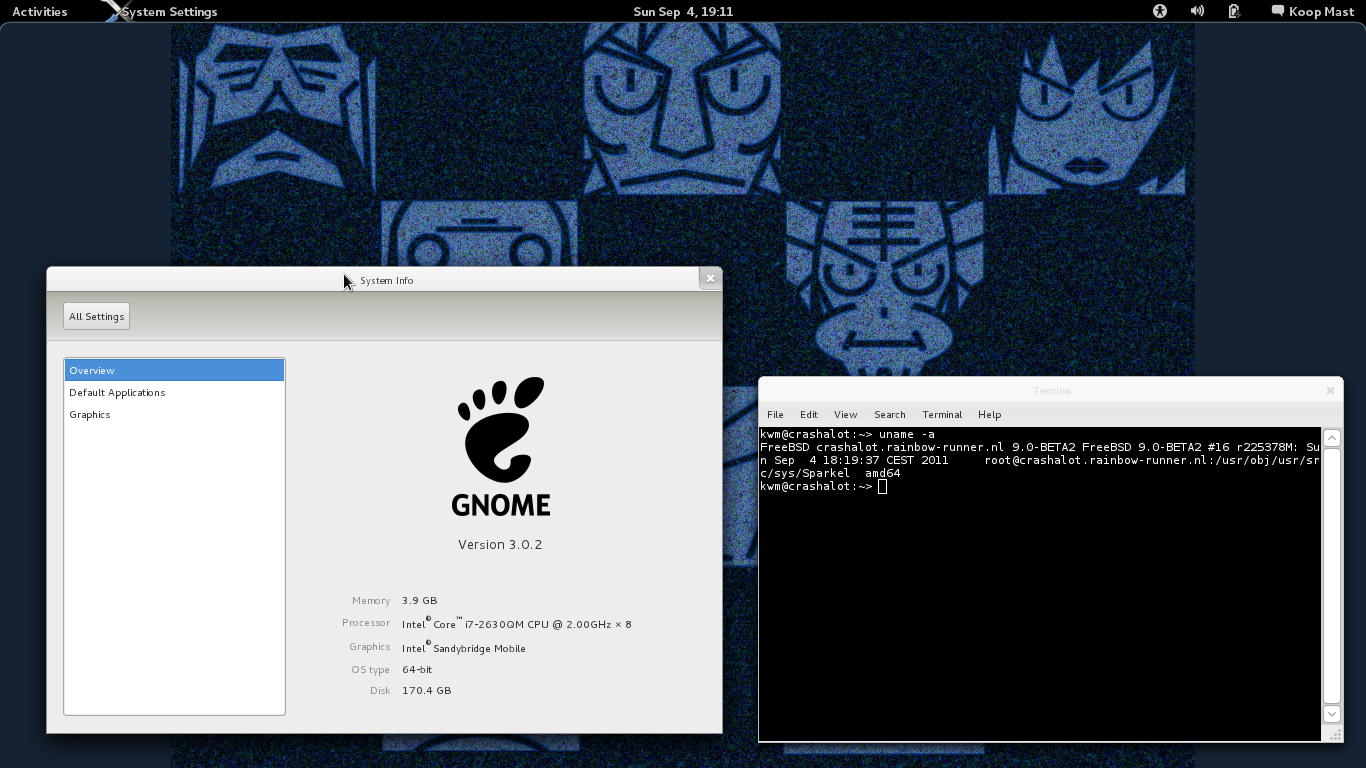1366x768 pixels.
Task: Click the uname -a command text
Action: (x=907, y=435)
